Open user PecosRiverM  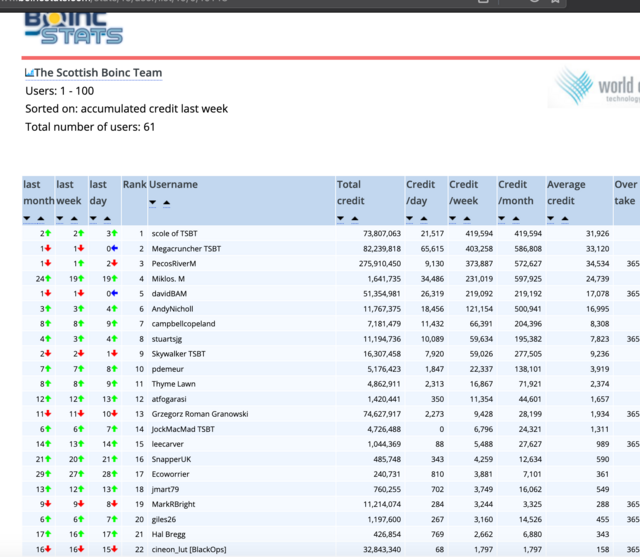pos(174,264)
